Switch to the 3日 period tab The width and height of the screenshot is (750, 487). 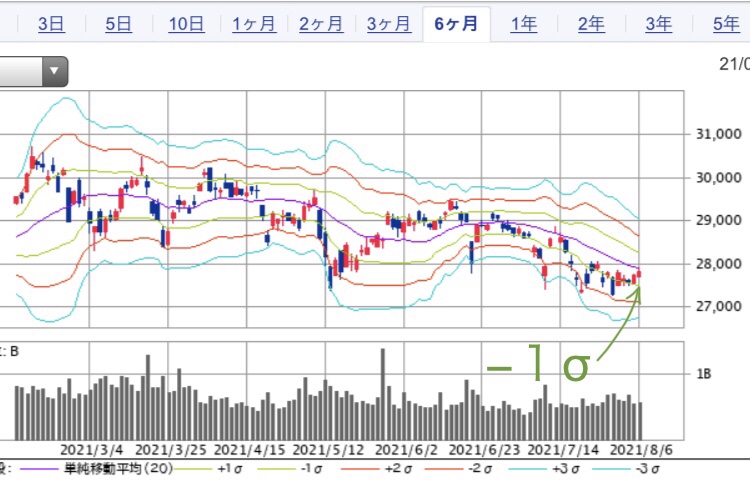coord(51,25)
